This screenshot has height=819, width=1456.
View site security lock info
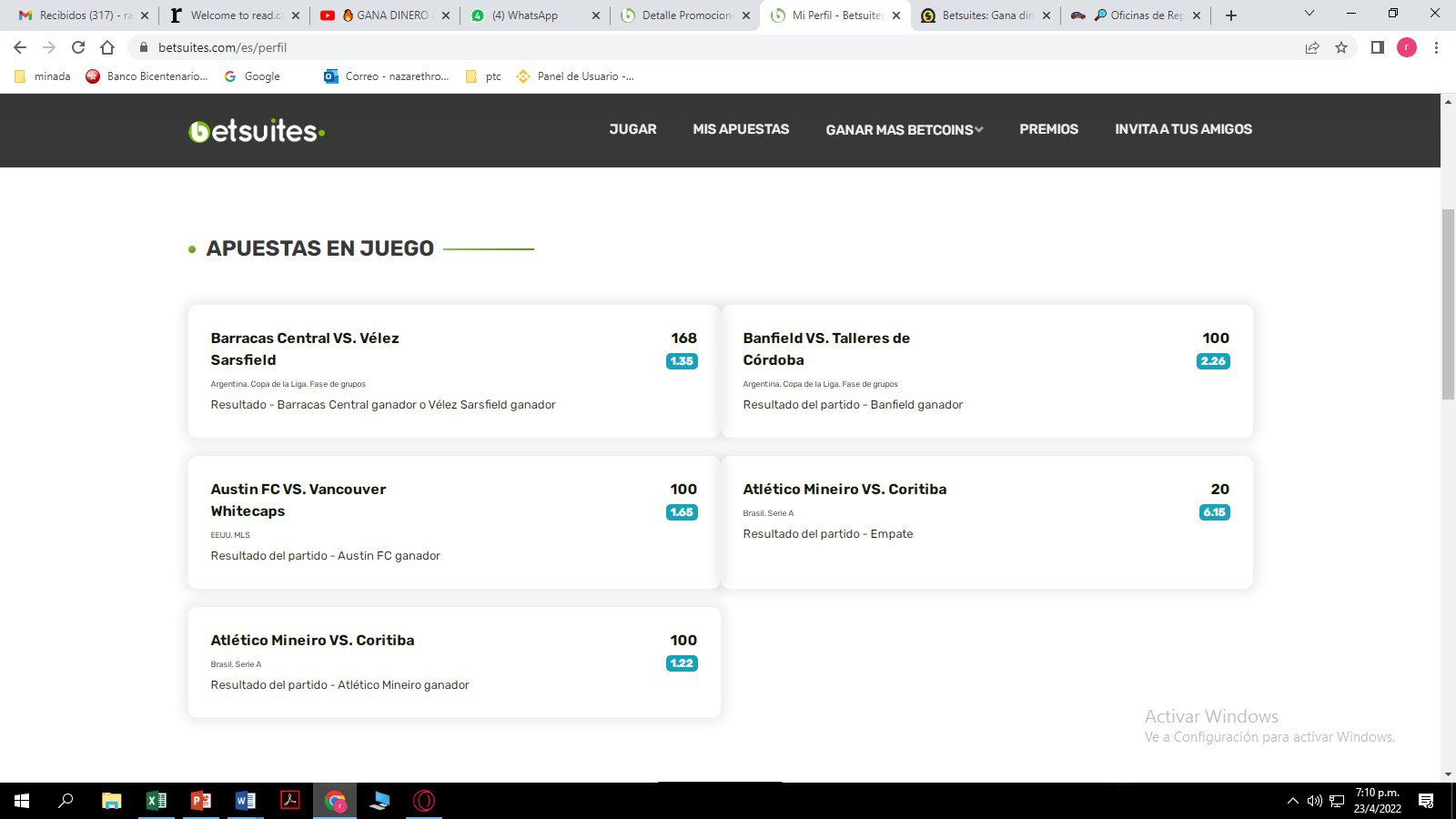click(x=143, y=47)
